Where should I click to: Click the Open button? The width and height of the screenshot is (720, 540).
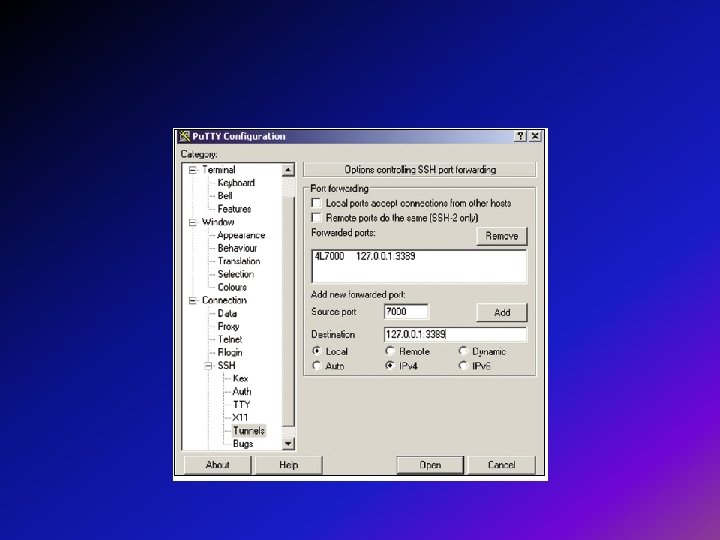coord(430,465)
